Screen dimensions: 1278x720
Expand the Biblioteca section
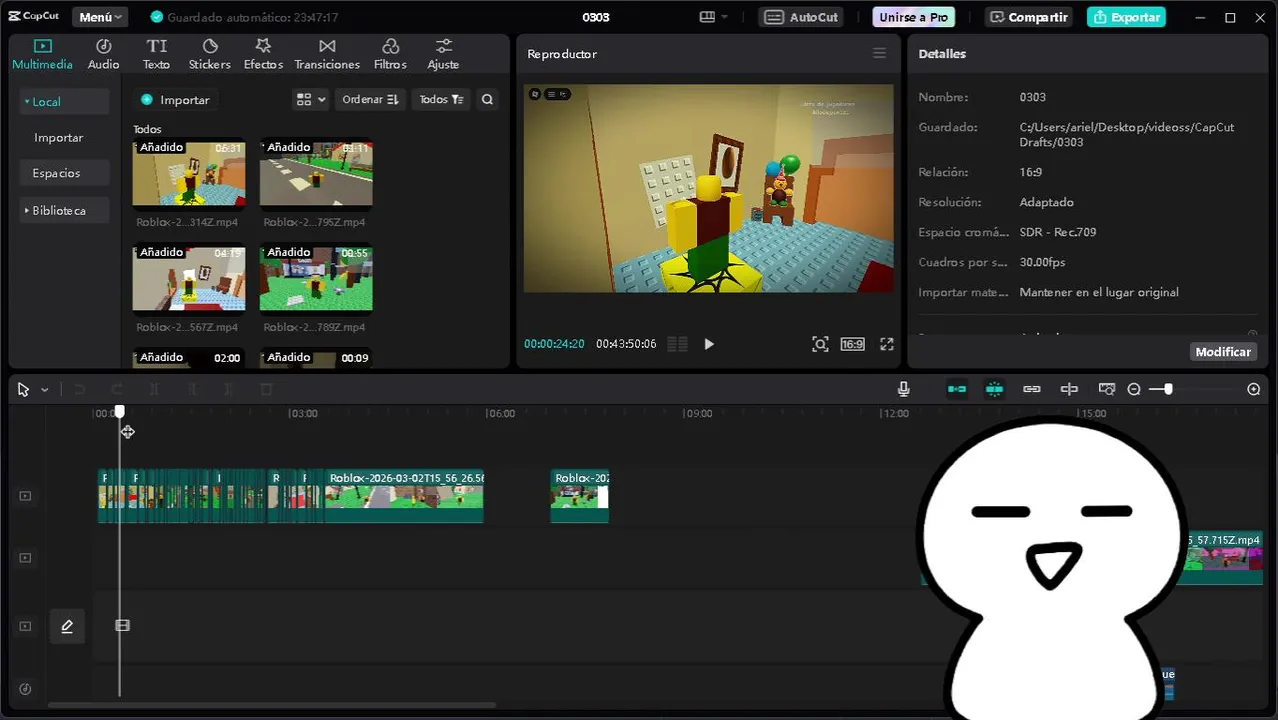pyautogui.click(x=64, y=211)
